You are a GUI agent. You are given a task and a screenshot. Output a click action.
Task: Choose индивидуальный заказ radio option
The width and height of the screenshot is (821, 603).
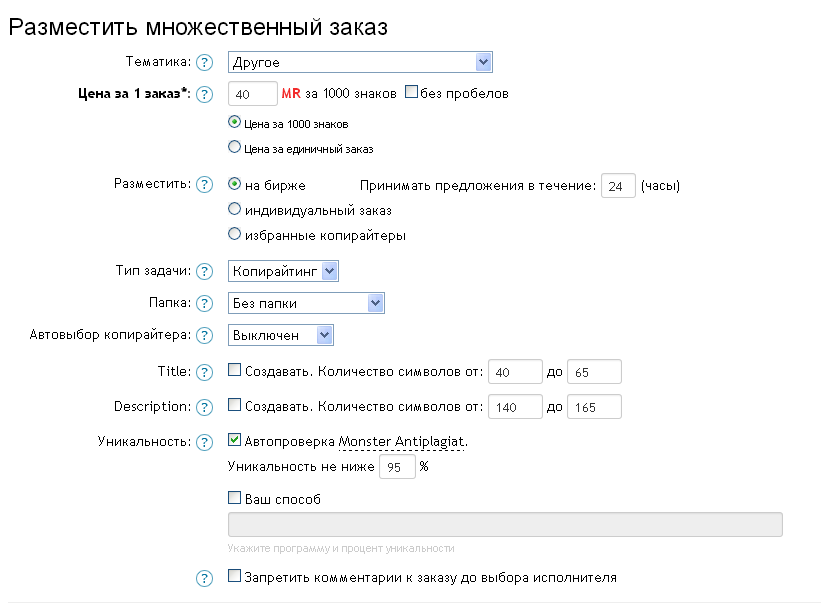click(235, 209)
